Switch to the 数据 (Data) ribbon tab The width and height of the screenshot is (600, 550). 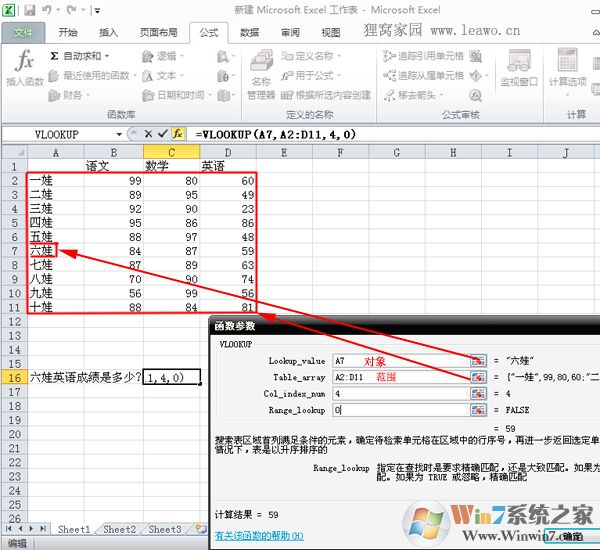tap(250, 32)
